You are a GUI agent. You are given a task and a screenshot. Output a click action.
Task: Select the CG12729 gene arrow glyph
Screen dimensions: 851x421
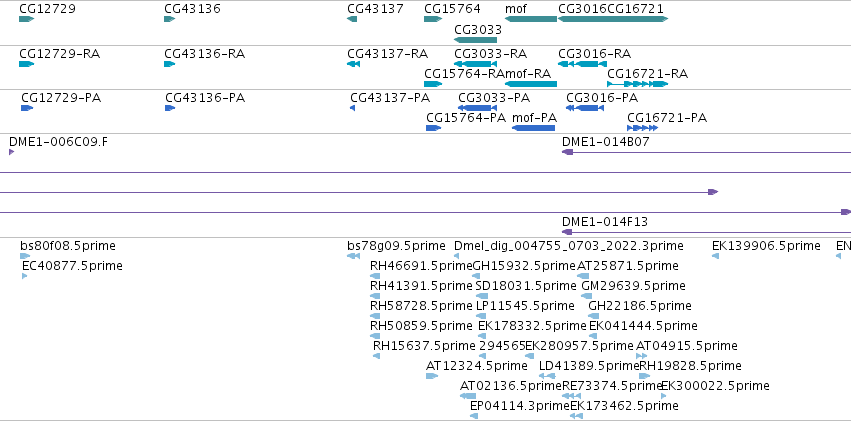27,19
